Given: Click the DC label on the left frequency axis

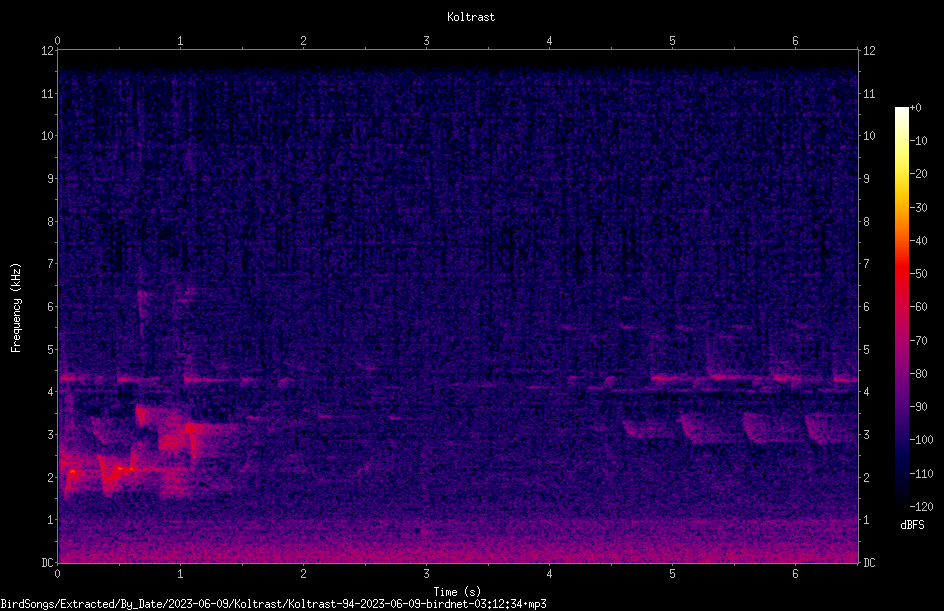Looking at the screenshot, I should tap(47, 563).
